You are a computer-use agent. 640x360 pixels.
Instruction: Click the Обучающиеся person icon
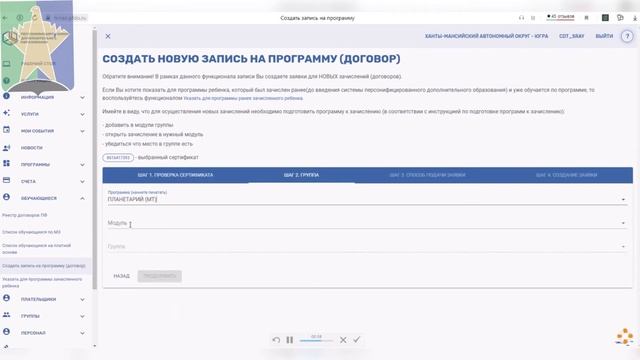6,197
